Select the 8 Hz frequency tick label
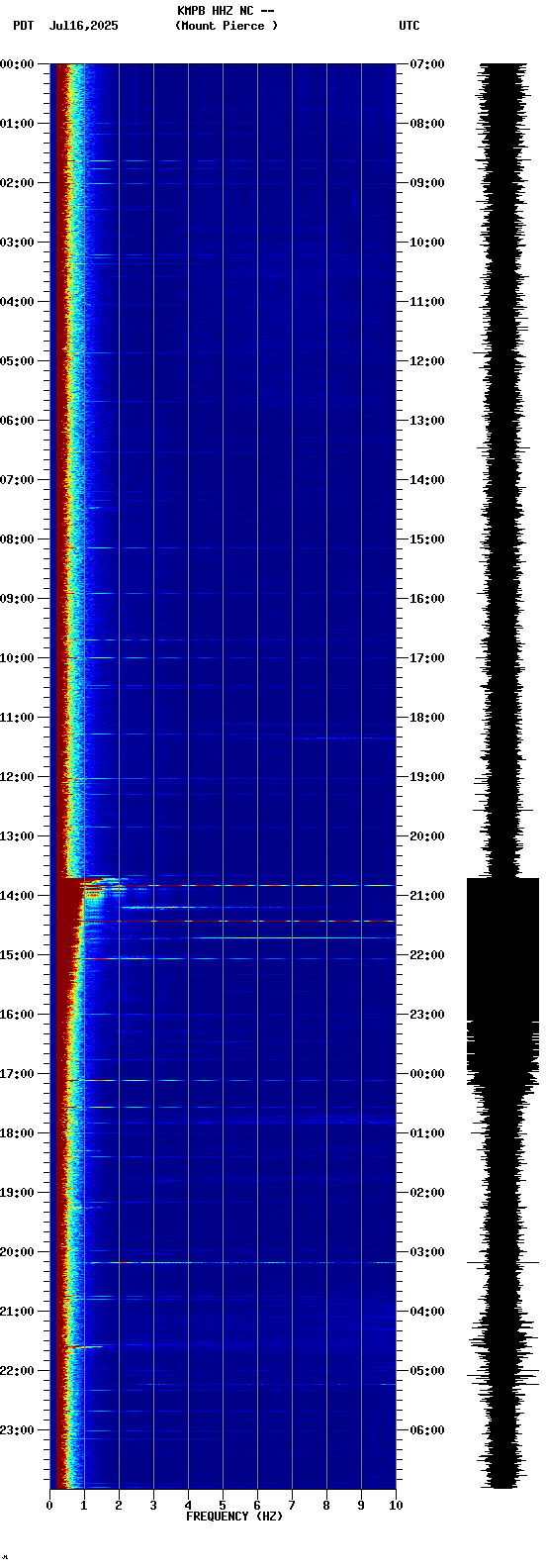 (326, 1506)
